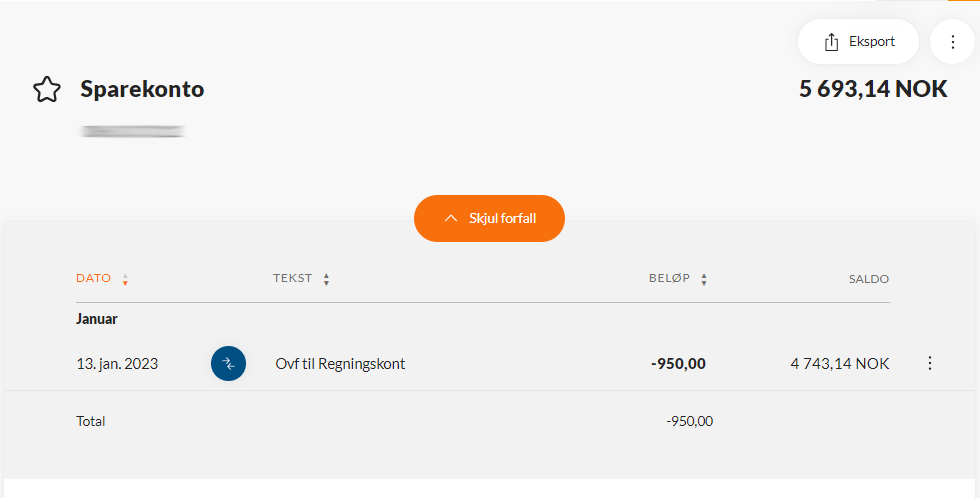Sort transactions by TEKST column
980x498 pixels.
point(292,278)
